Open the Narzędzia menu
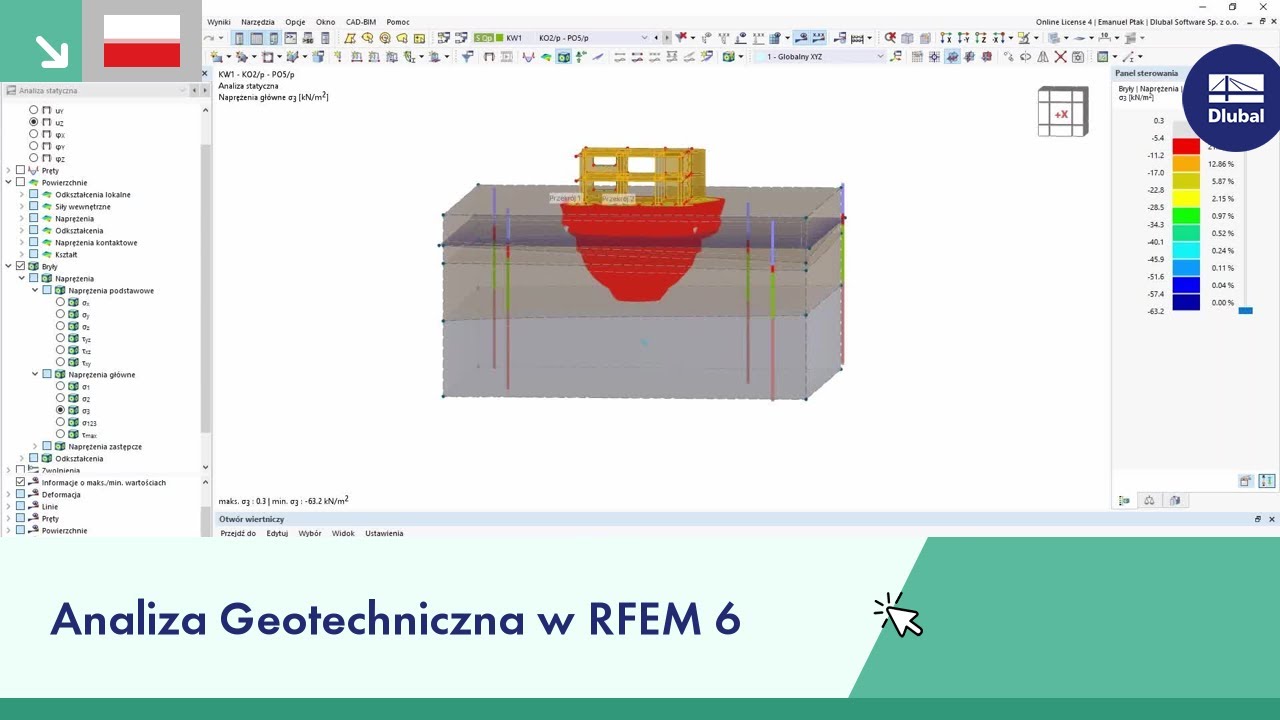 click(257, 22)
